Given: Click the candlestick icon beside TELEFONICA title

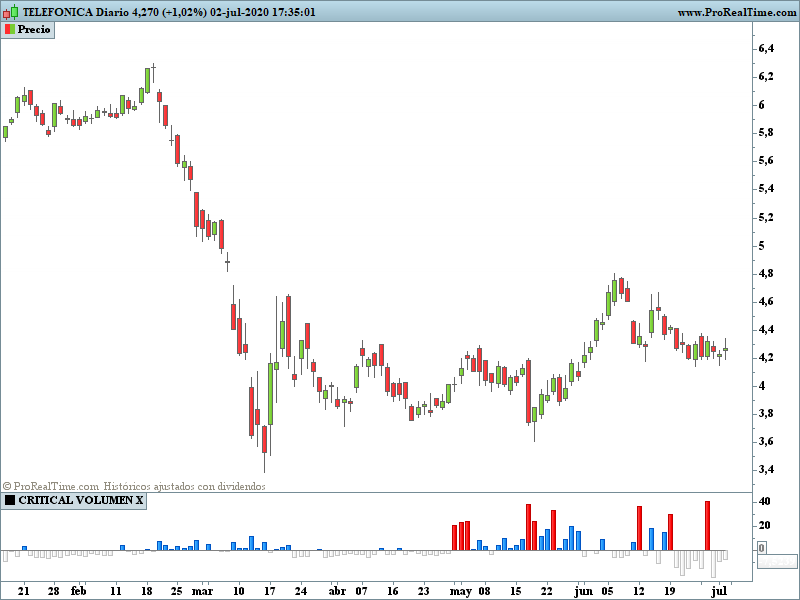Looking at the screenshot, I should 11,12.
